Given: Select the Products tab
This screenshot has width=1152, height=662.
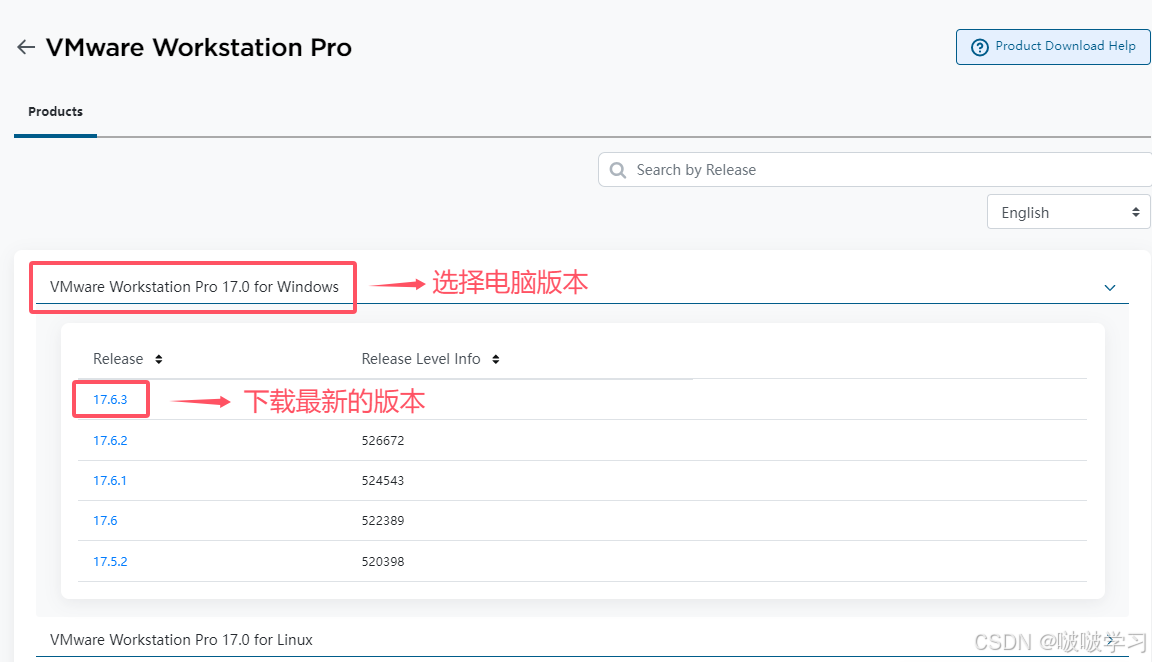Looking at the screenshot, I should tap(55, 112).
